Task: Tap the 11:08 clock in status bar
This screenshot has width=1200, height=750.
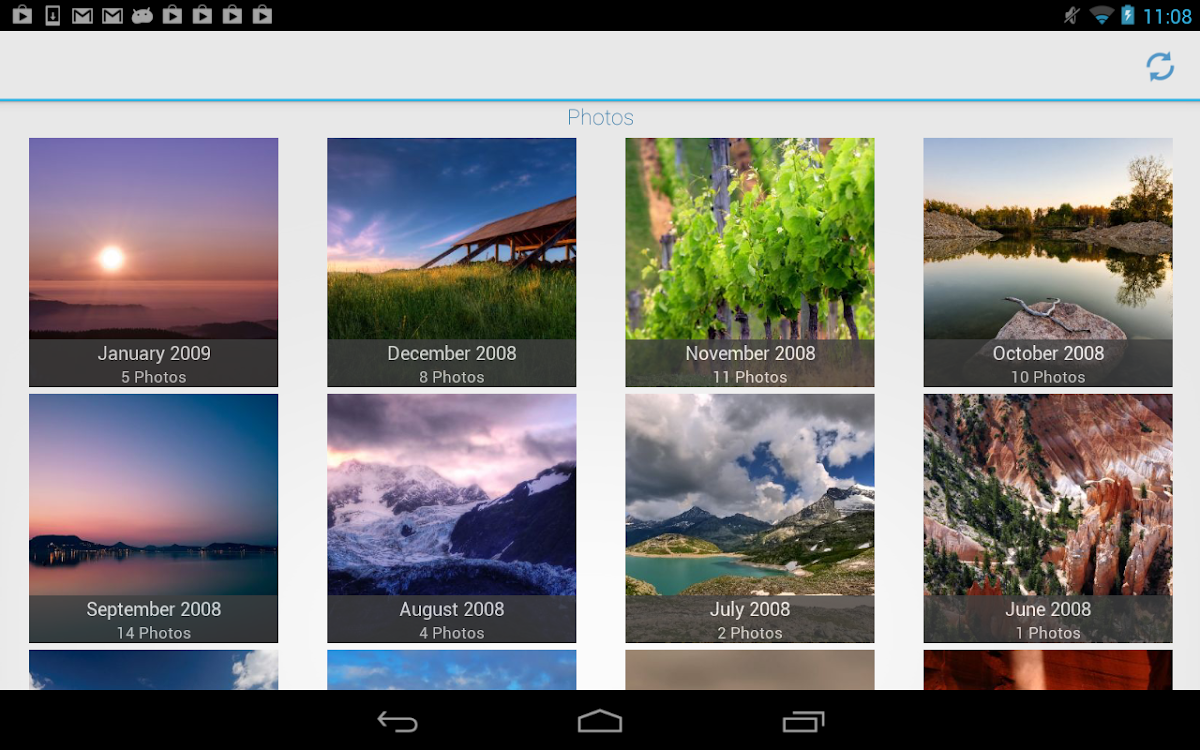Action: coord(1167,16)
